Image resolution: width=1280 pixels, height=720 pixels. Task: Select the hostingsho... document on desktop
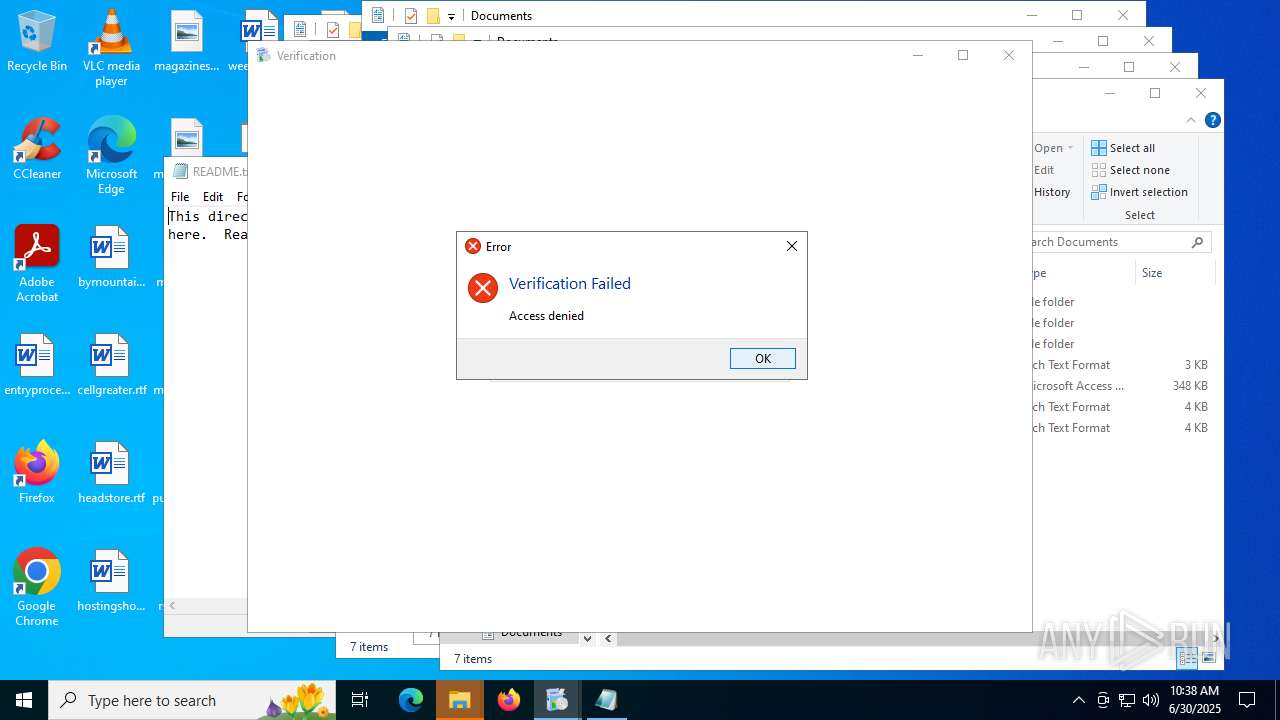coord(111,582)
